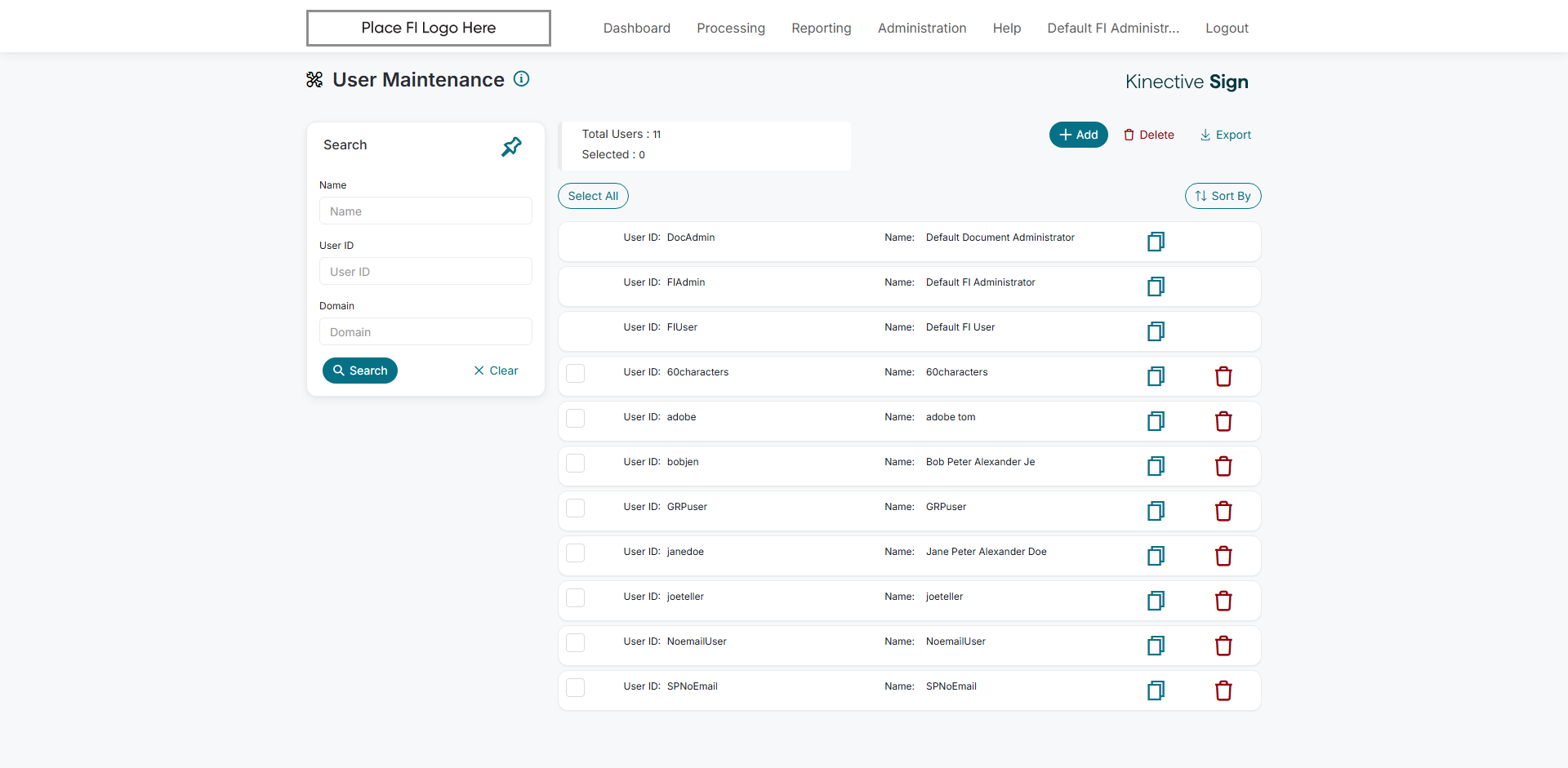Tick the checkbox for bobjen
Screen dimensions: 1568x768
coord(576,463)
